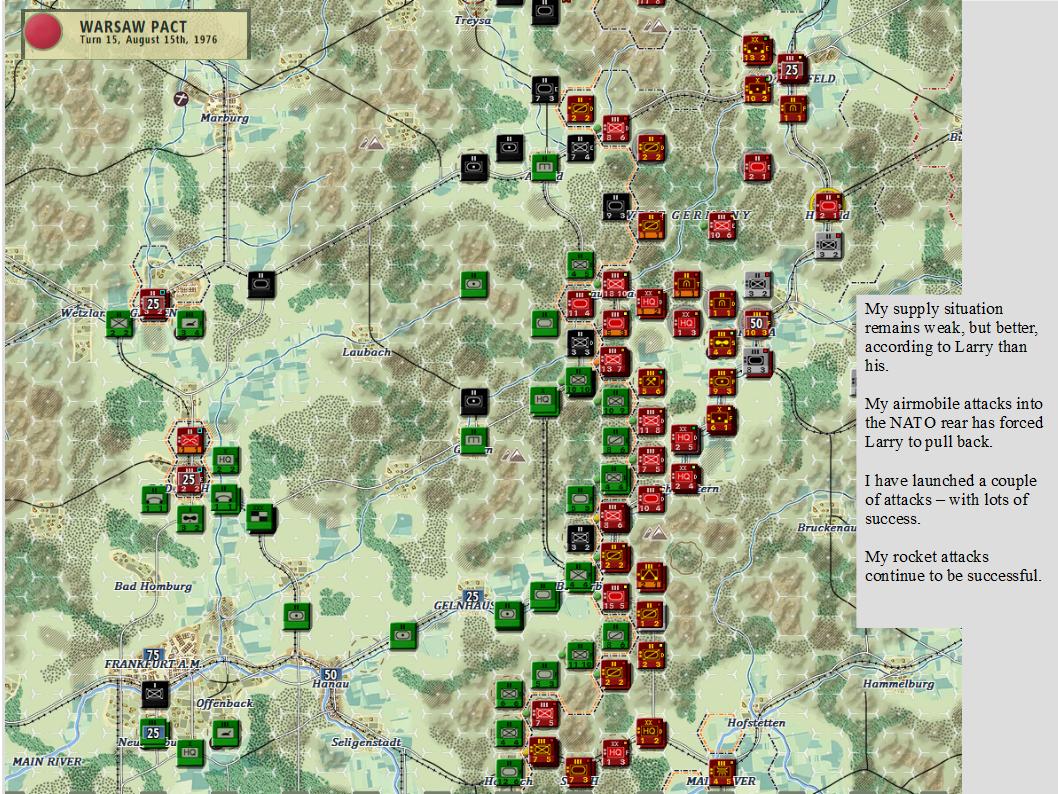Image resolution: width=1058 pixels, height=794 pixels.
Task: Select the green artillery unit marked 3 4
Action: click(x=190, y=324)
